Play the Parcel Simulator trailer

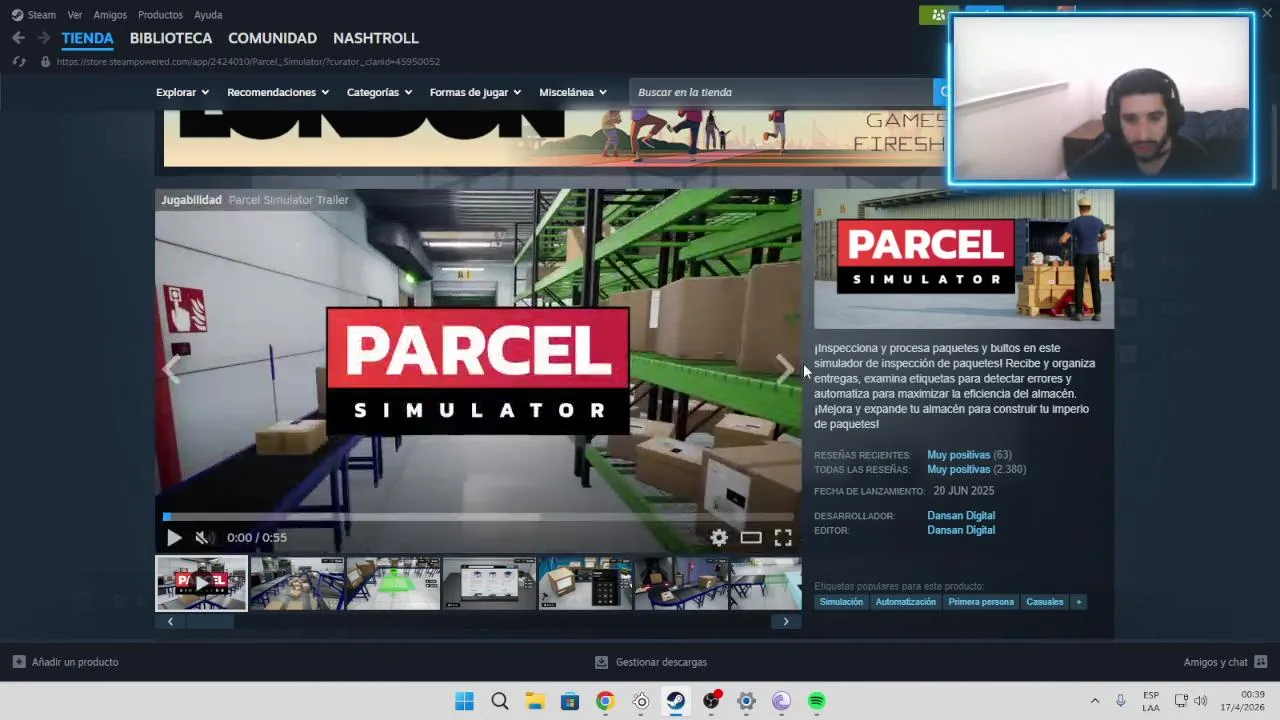tap(174, 537)
